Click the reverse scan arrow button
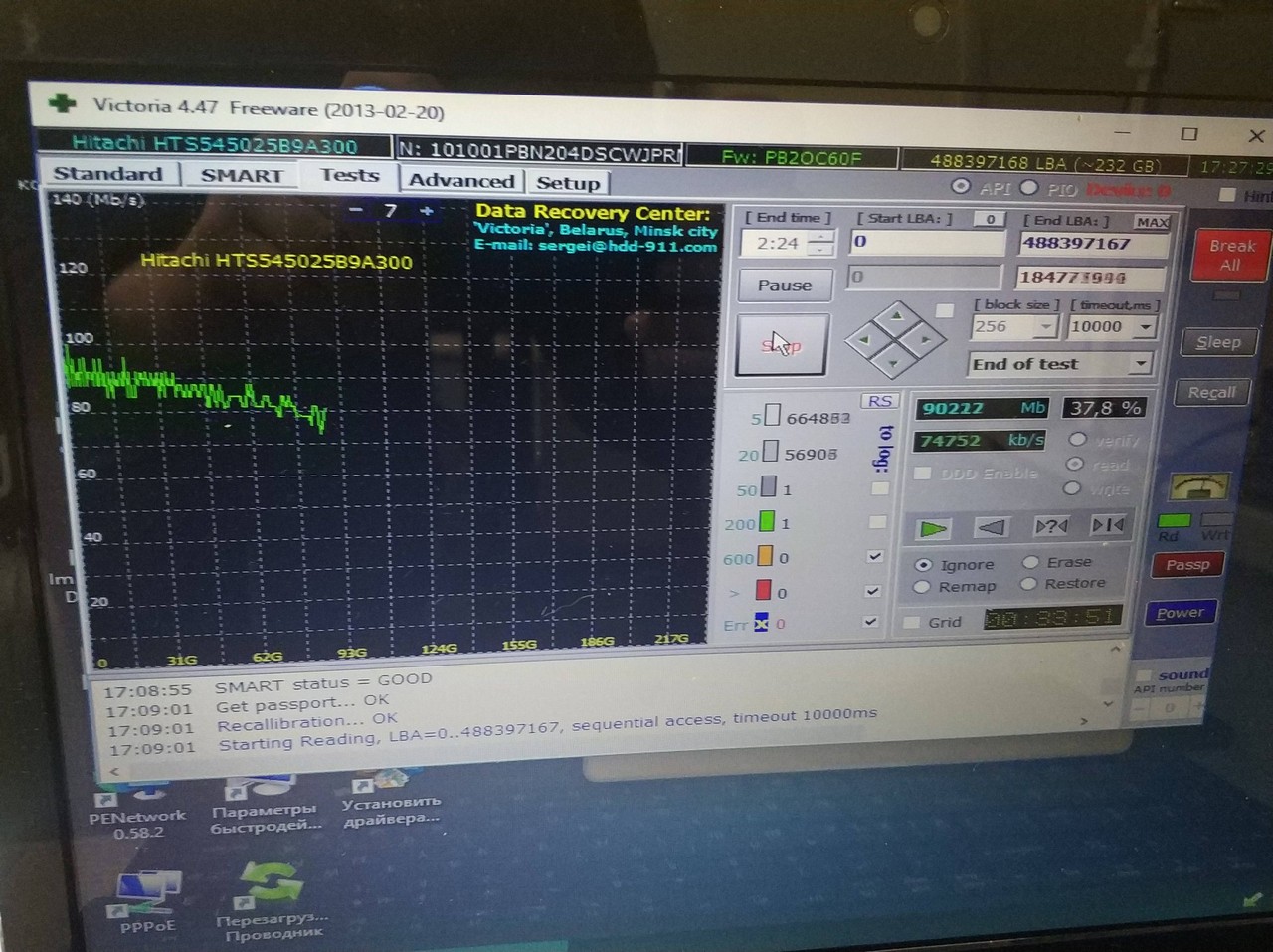Viewport: 1273px width, 952px height. point(991,527)
